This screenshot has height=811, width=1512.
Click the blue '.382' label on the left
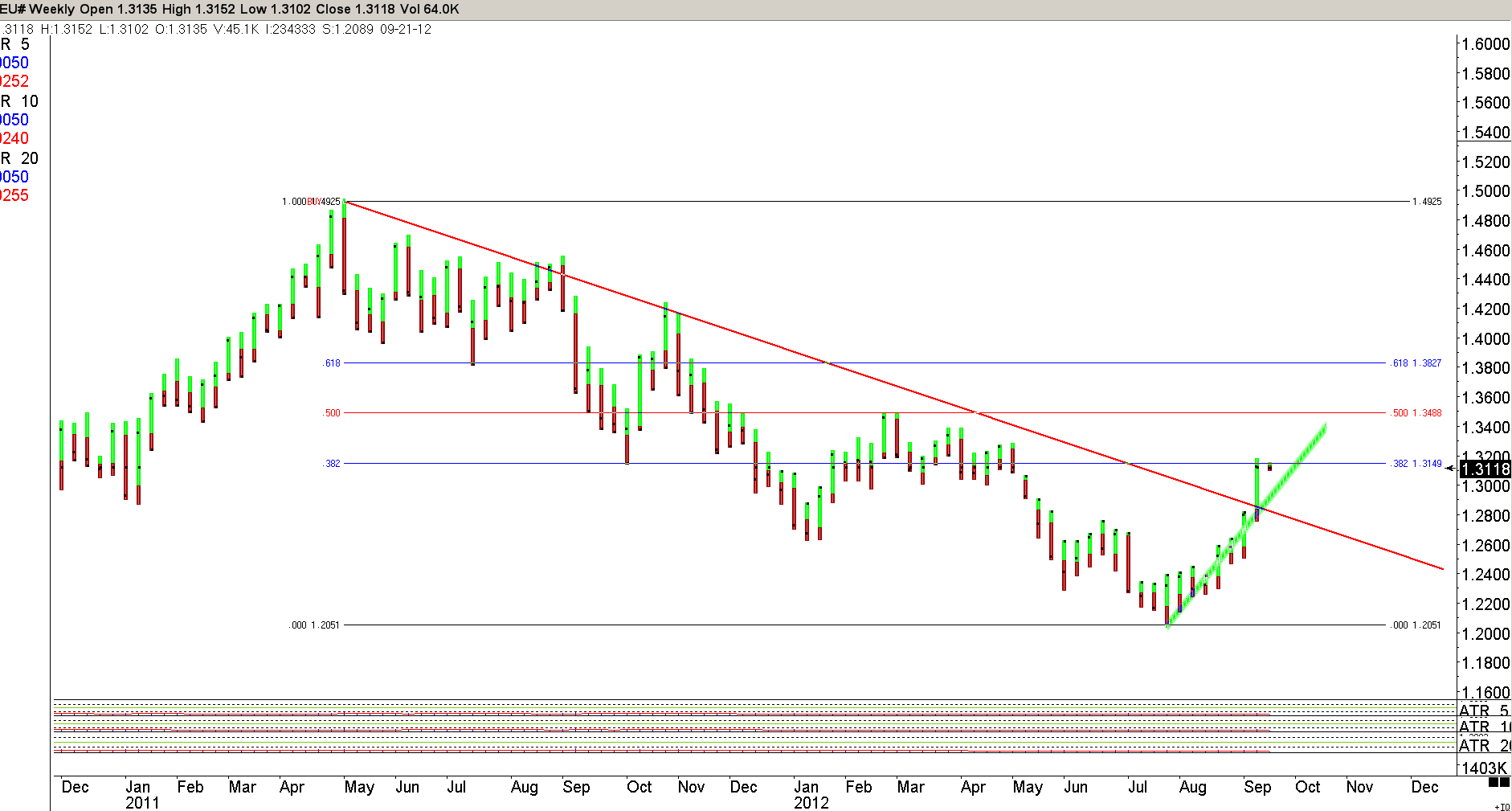[332, 464]
